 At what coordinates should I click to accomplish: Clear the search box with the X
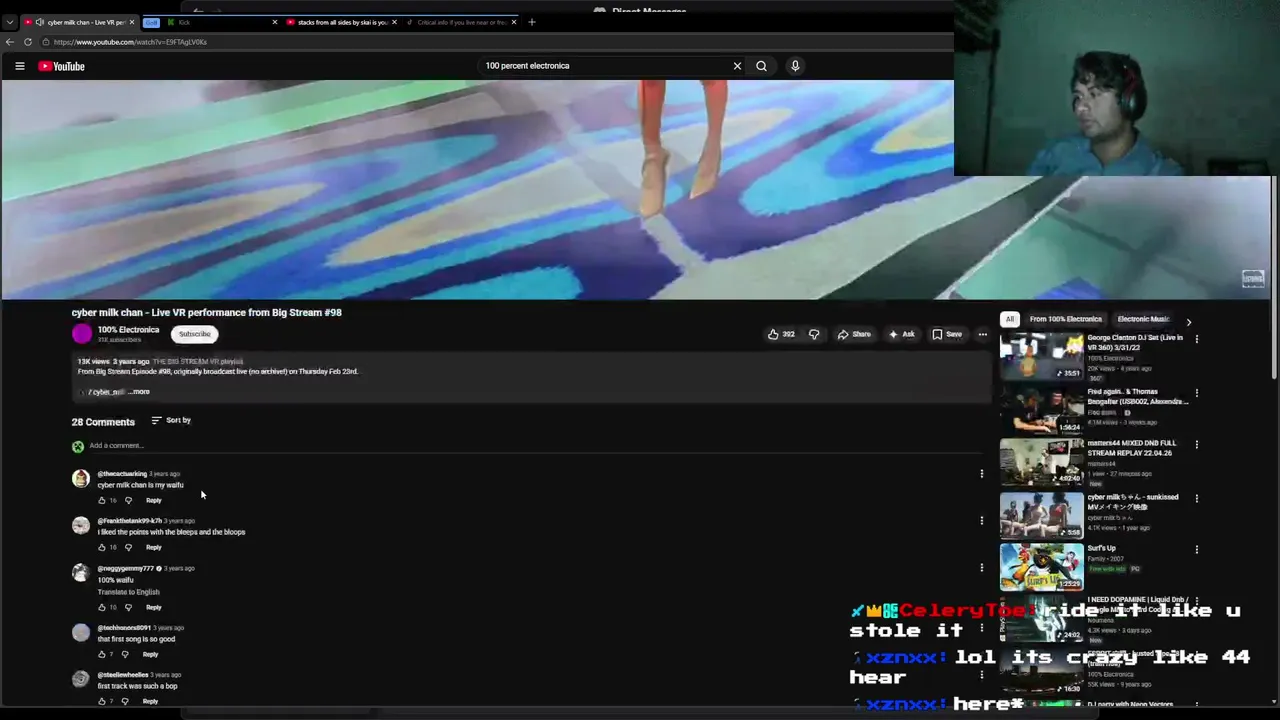click(737, 66)
